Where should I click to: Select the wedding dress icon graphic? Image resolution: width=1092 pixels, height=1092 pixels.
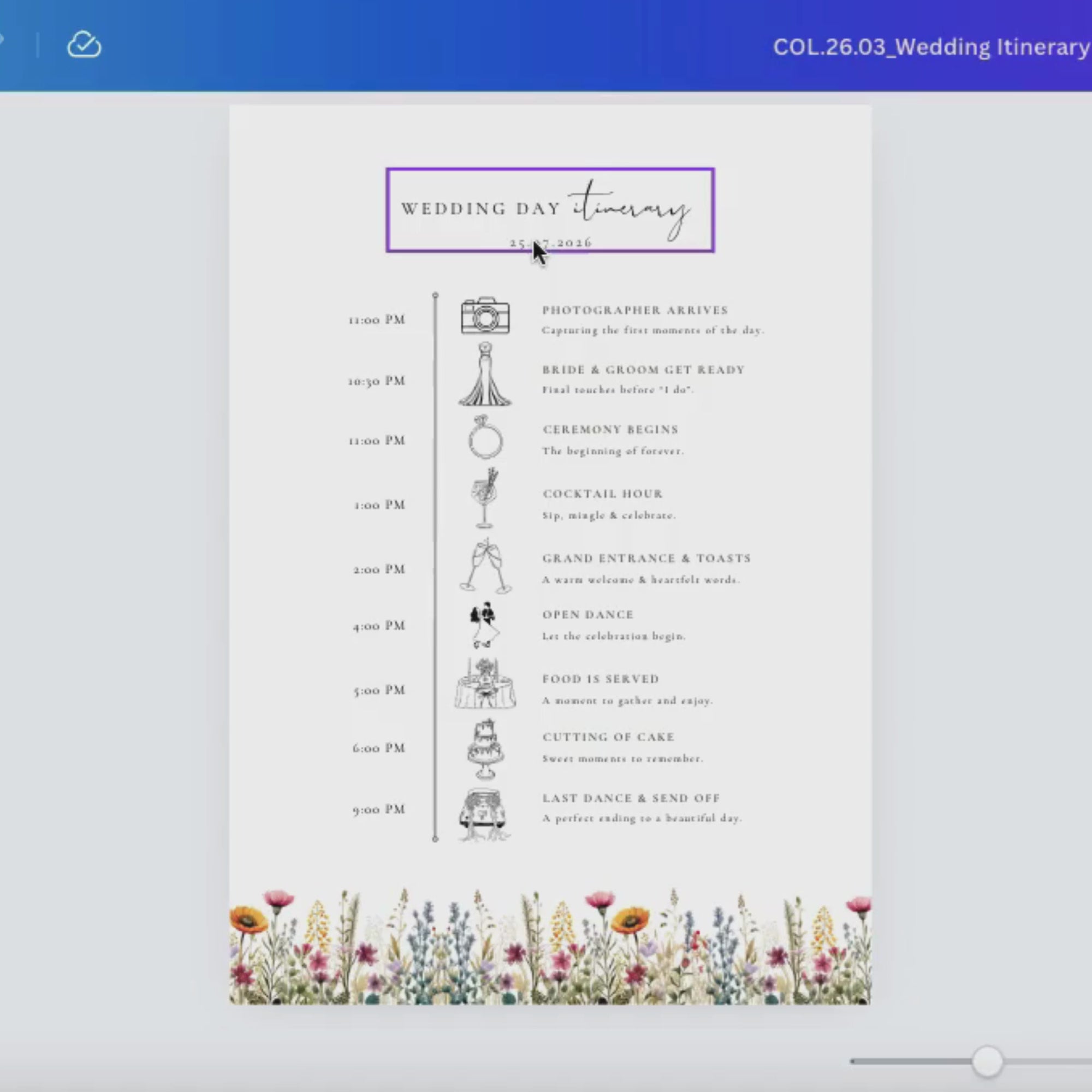point(485,374)
